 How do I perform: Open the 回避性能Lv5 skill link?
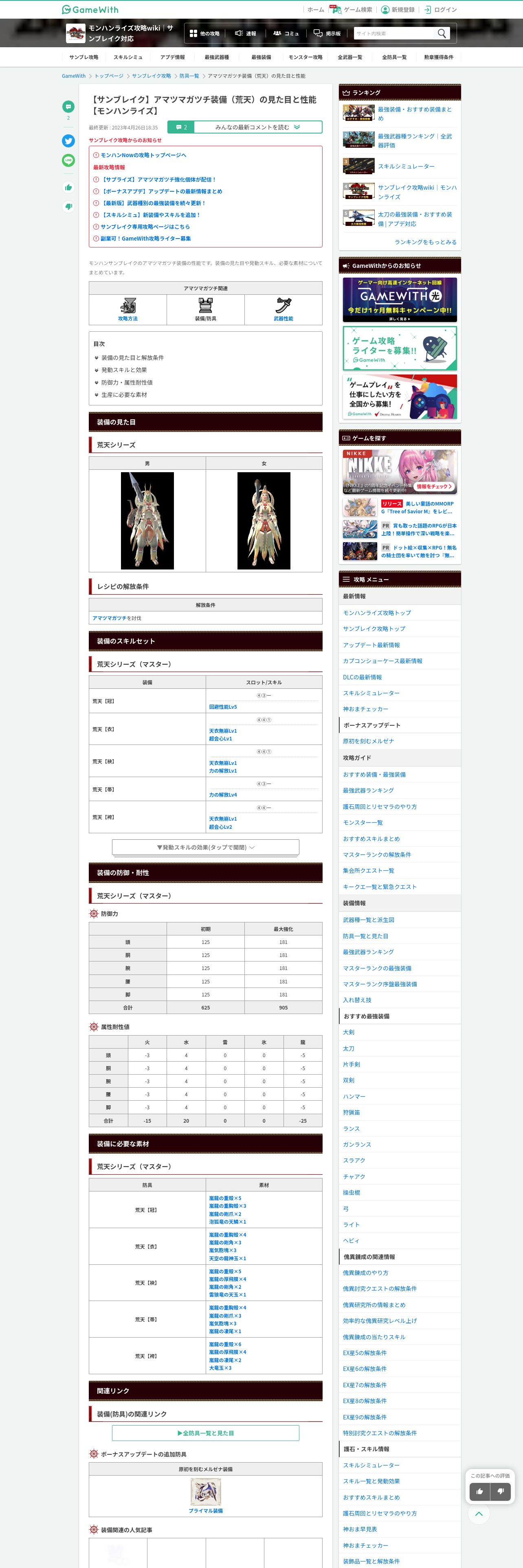click(223, 707)
